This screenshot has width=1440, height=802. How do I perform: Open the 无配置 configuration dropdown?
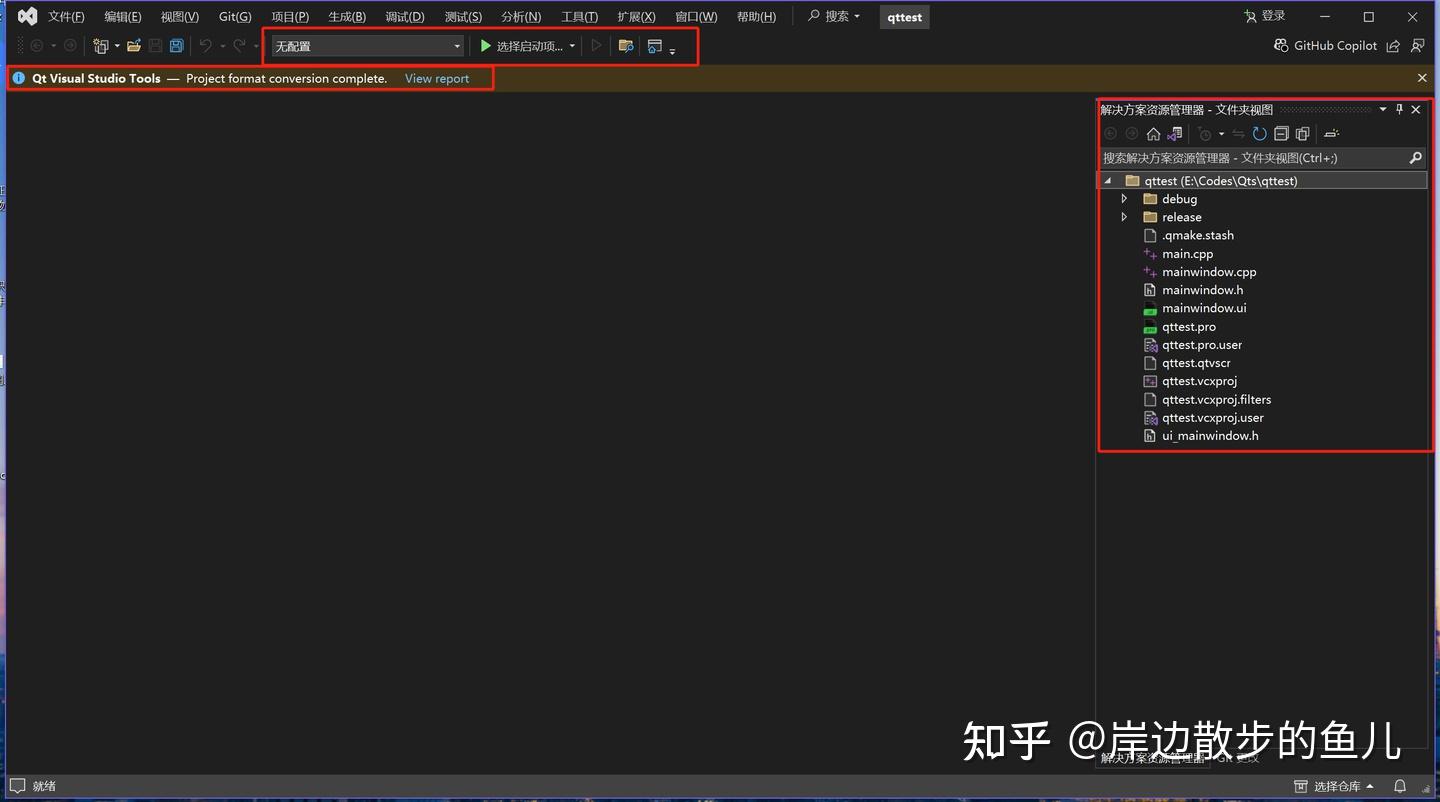[x=456, y=46]
